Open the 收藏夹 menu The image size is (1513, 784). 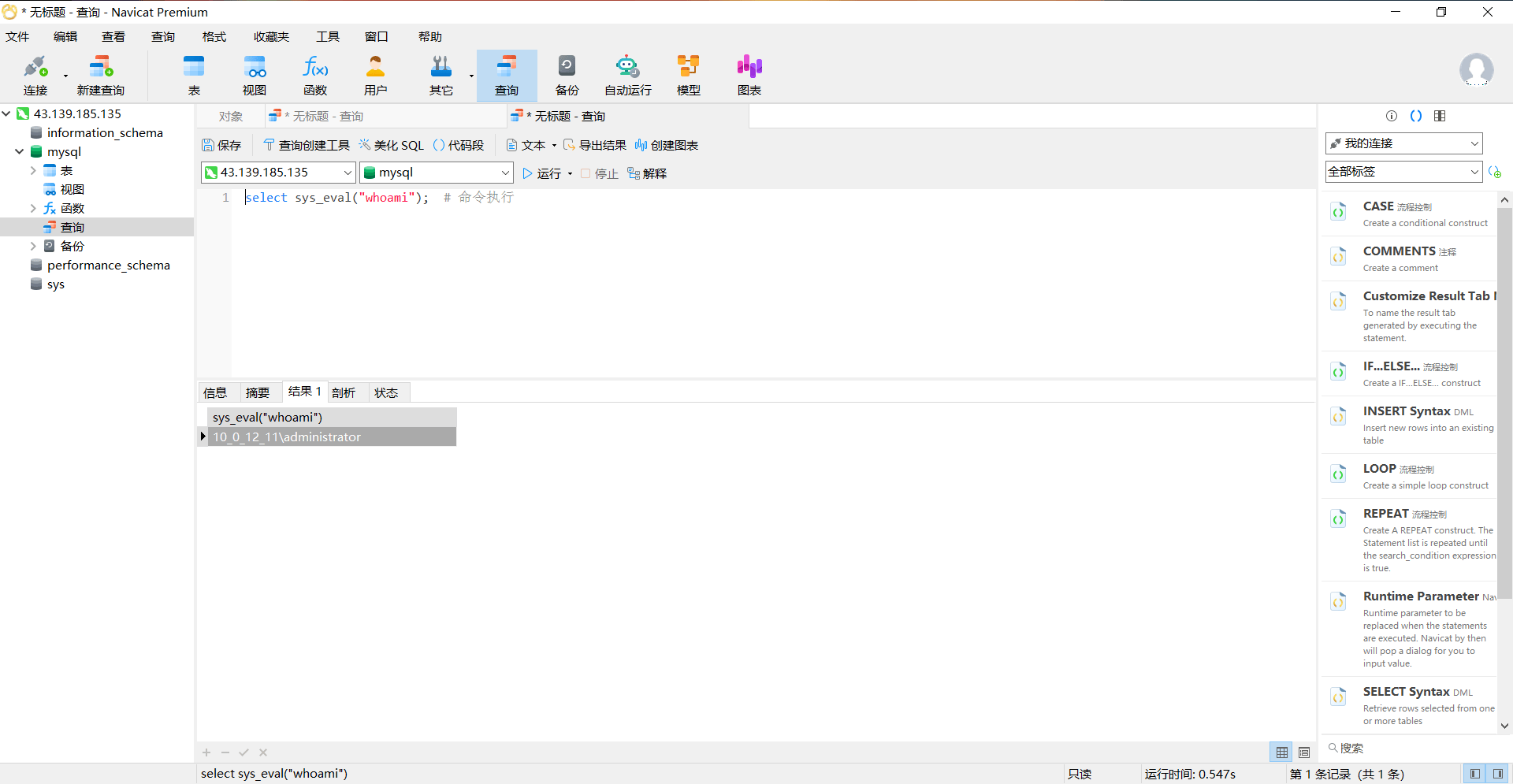pyautogui.click(x=271, y=37)
